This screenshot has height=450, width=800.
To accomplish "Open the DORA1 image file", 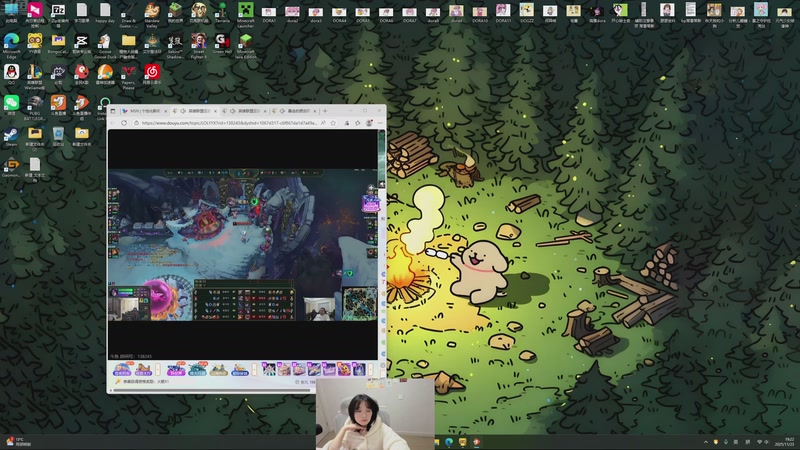I will click(x=269, y=13).
